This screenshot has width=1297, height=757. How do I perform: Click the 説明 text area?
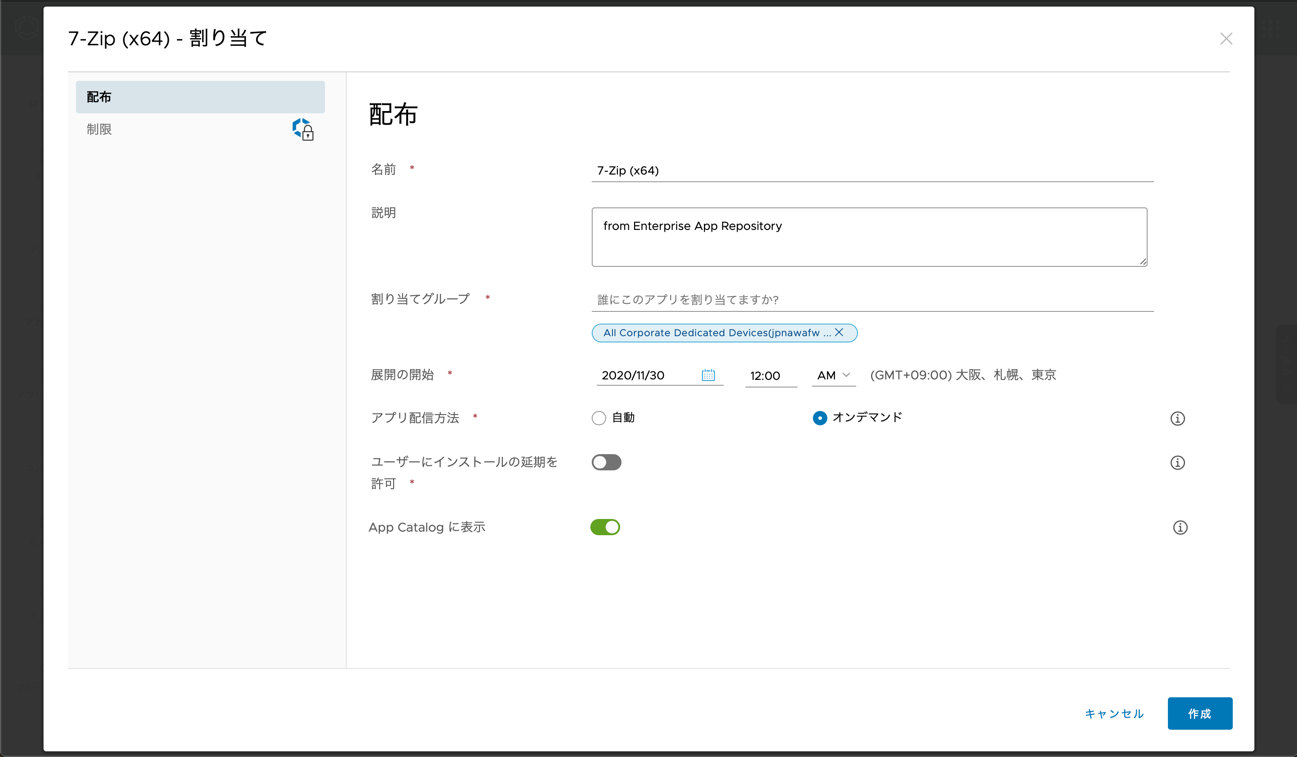869,237
